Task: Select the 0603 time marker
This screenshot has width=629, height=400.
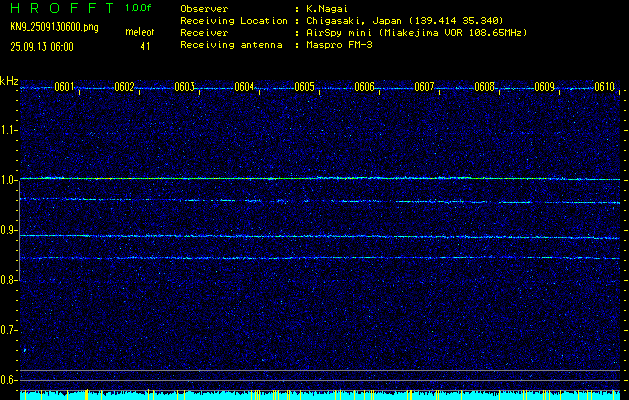Action: point(185,87)
